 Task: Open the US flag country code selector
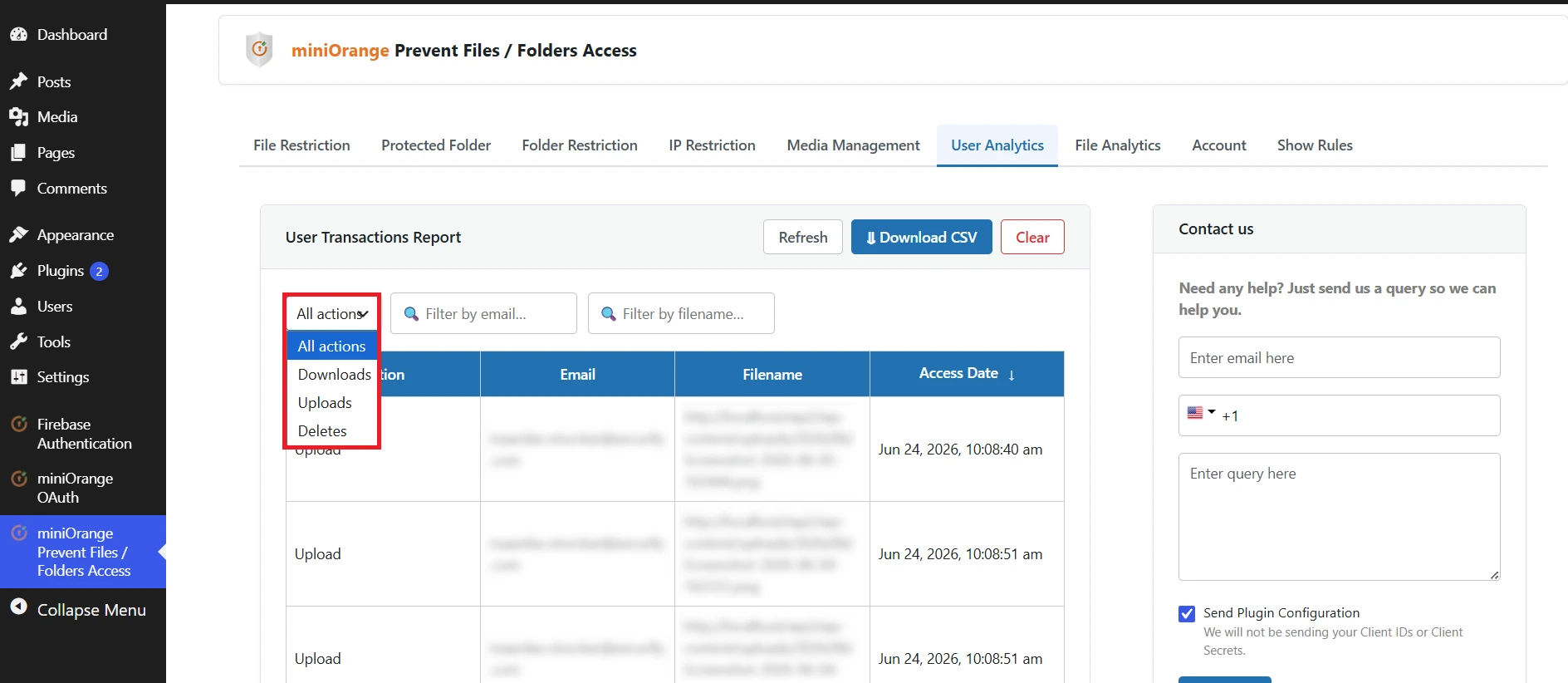point(1201,413)
